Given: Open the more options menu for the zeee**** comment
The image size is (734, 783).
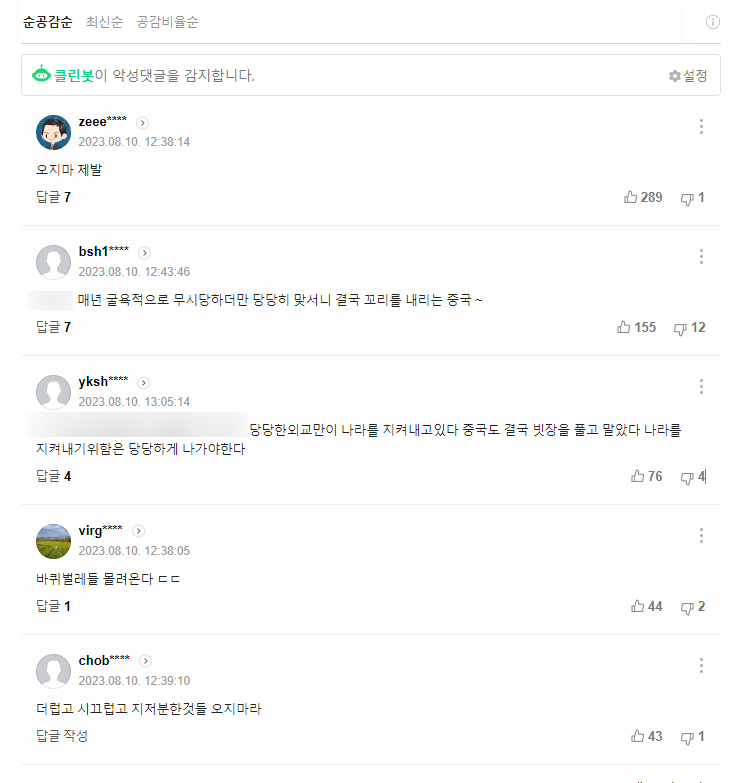Looking at the screenshot, I should coord(701,126).
